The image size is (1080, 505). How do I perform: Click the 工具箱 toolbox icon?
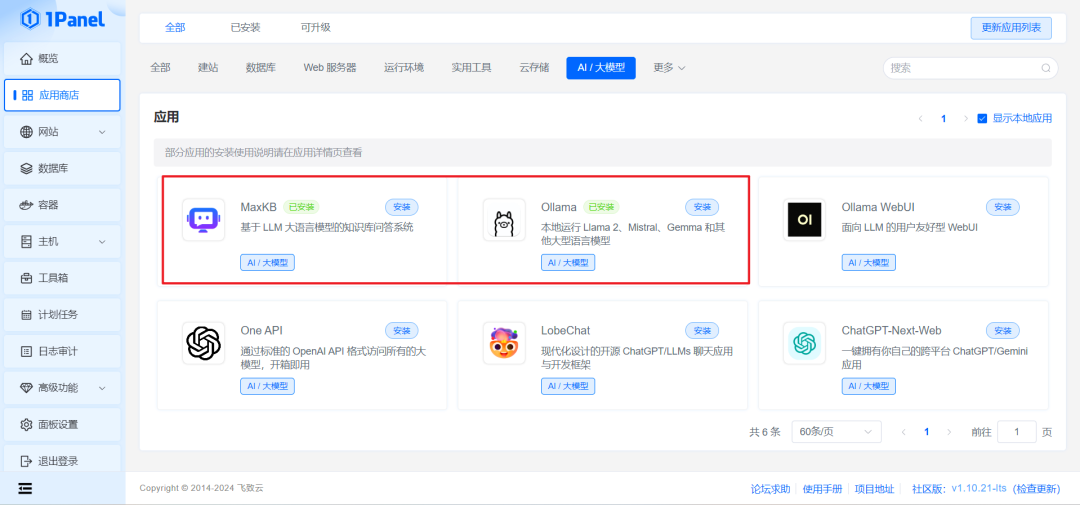coord(26,278)
